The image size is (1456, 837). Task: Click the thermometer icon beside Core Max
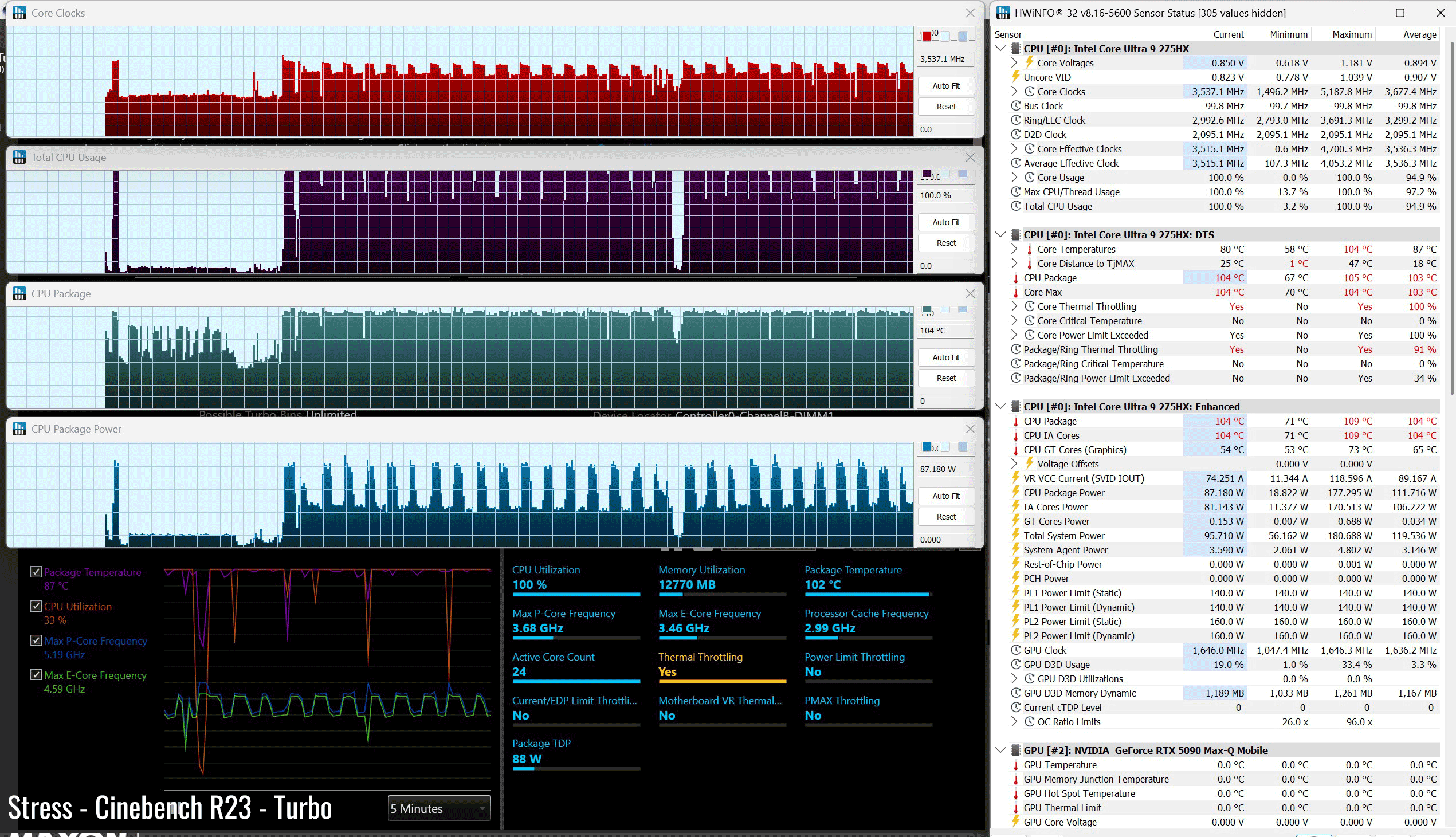(1016, 292)
